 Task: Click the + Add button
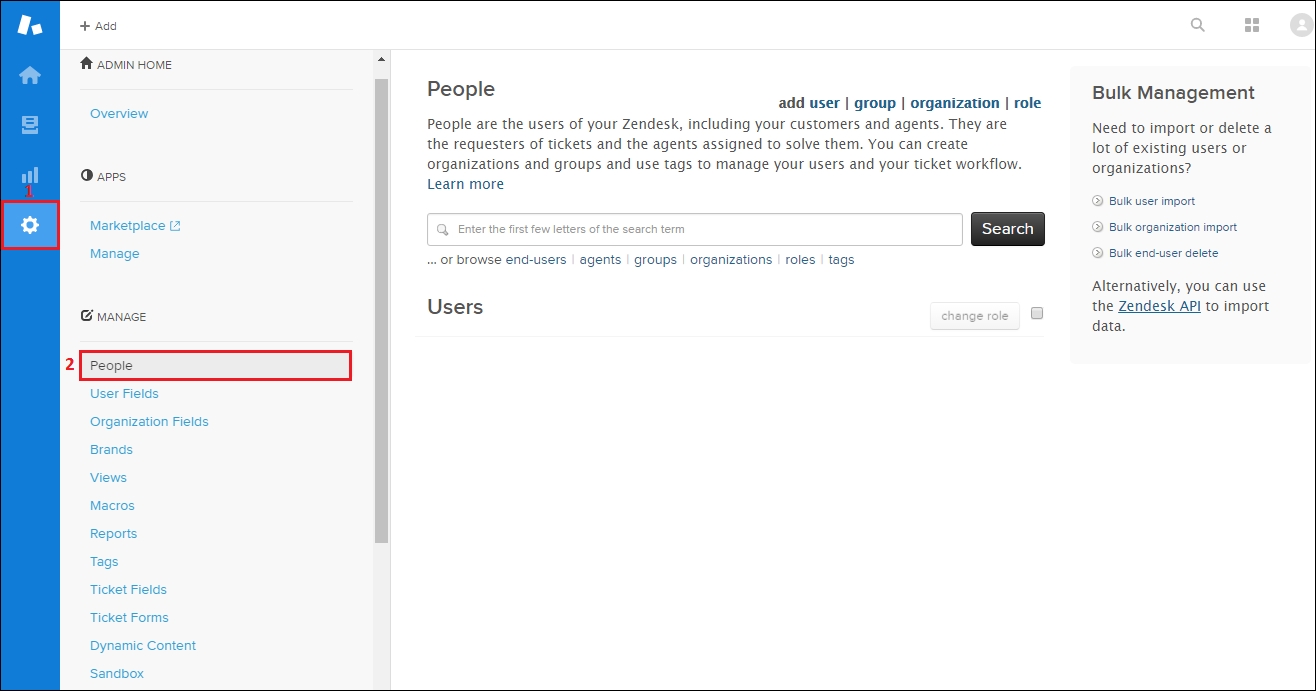point(98,26)
